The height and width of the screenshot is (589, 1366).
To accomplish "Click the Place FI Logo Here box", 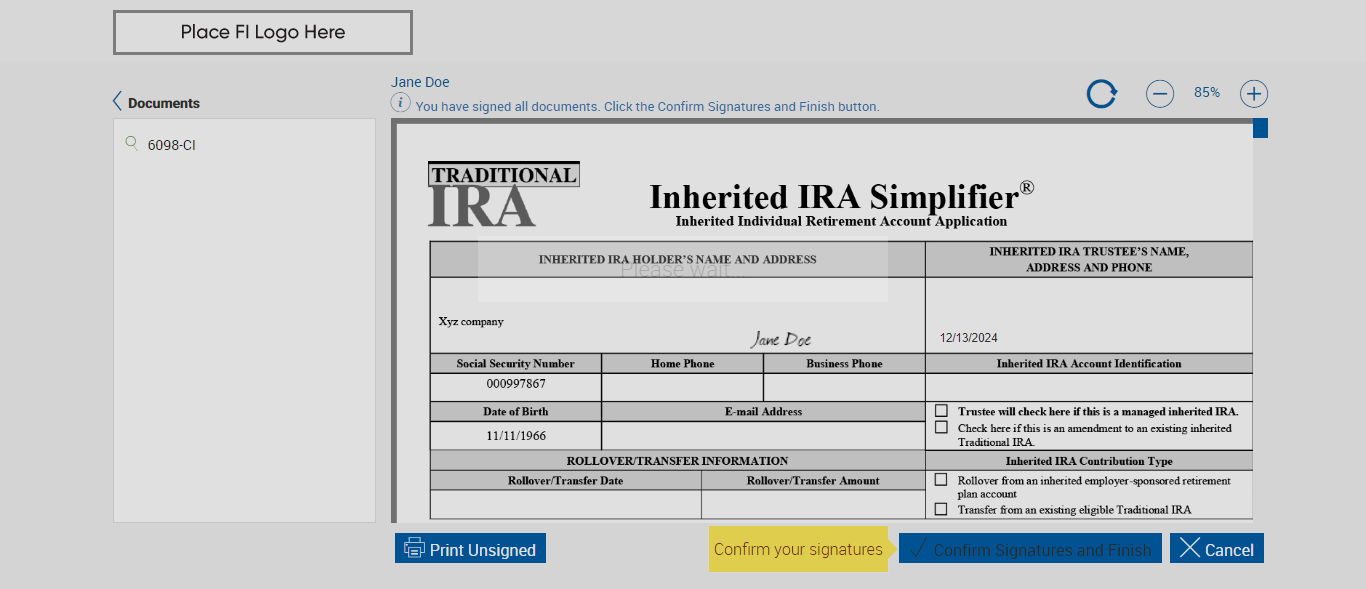I will pos(263,32).
